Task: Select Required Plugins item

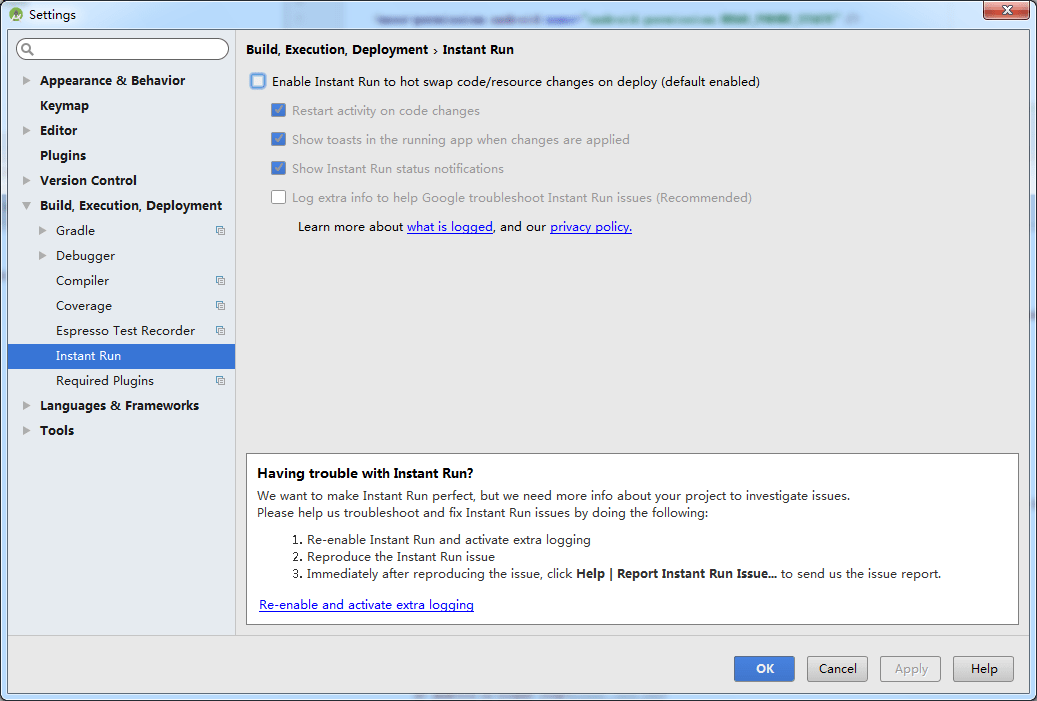Action: pos(104,381)
